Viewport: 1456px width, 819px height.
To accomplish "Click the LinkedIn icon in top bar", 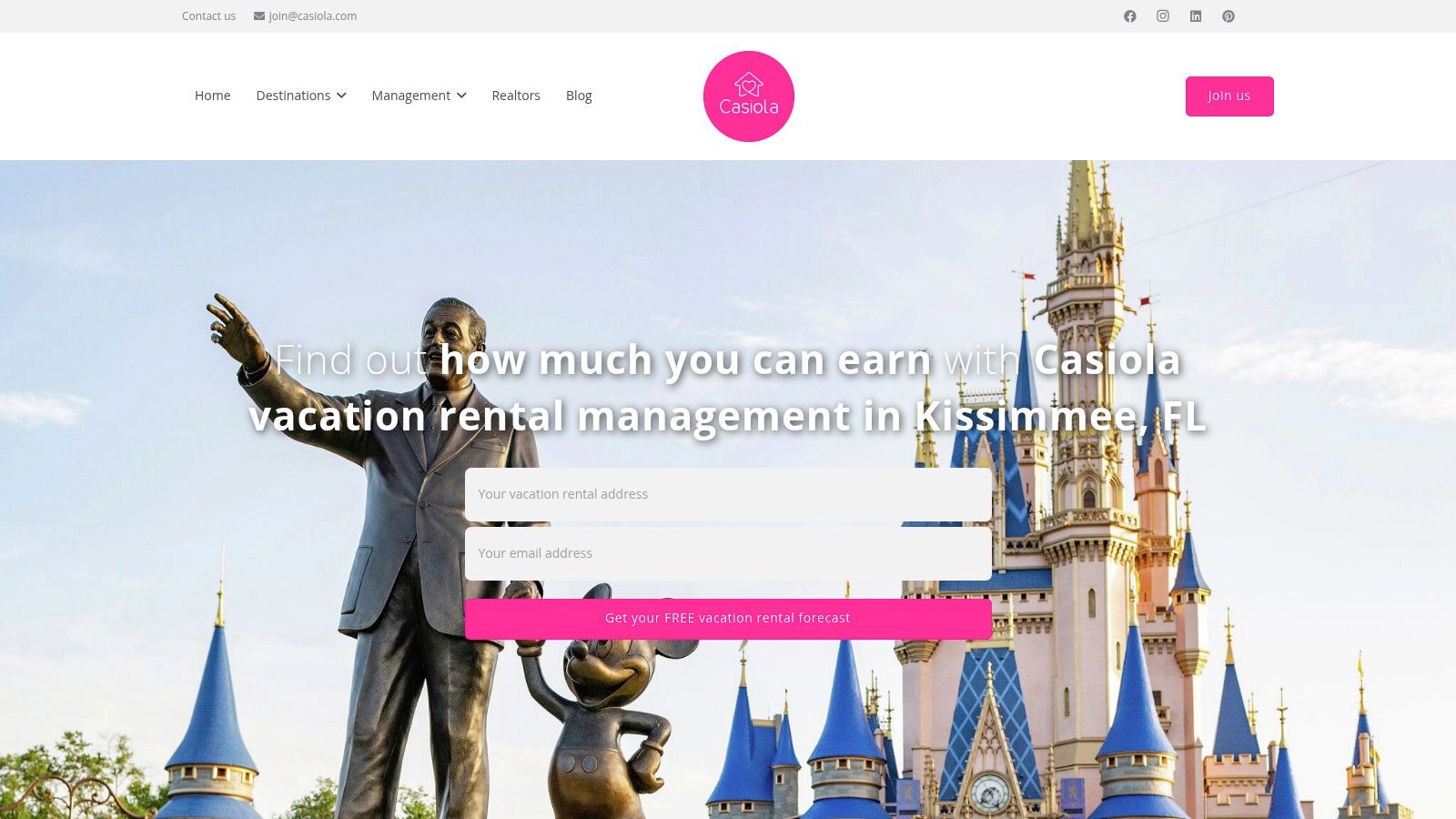I will [x=1196, y=16].
